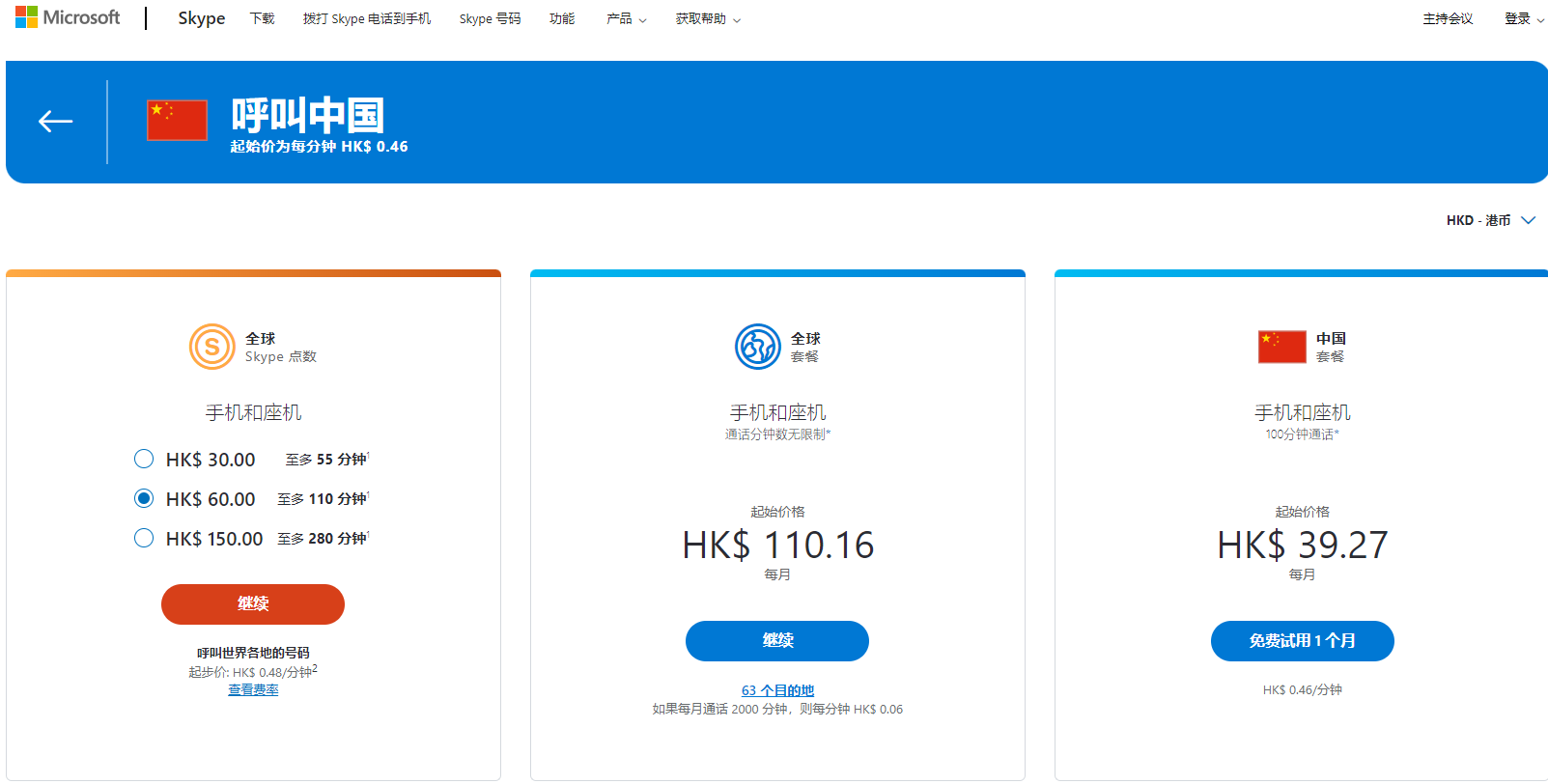Expand the 产品 menu
Screen dimensions: 1548x784
627,18
